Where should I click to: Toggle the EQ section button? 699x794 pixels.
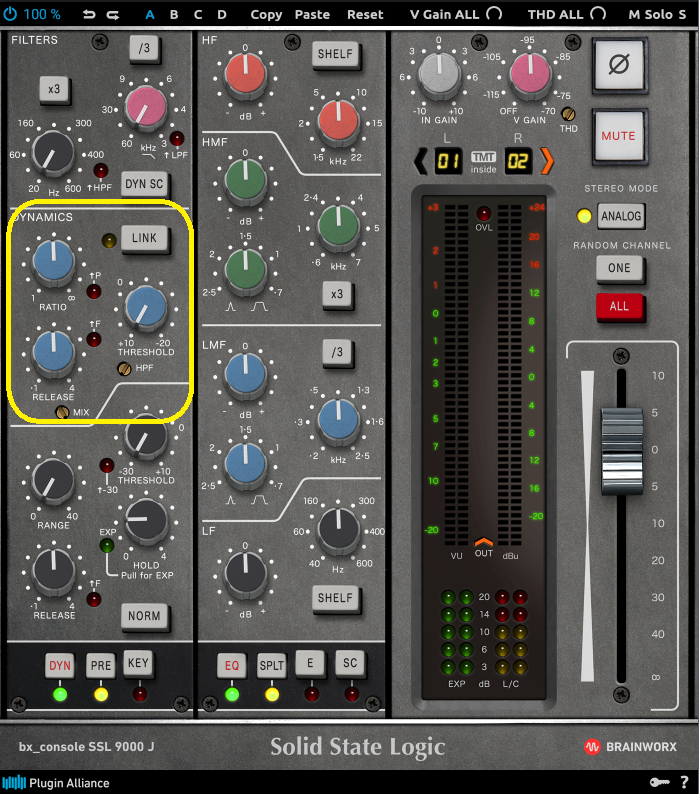(x=231, y=666)
